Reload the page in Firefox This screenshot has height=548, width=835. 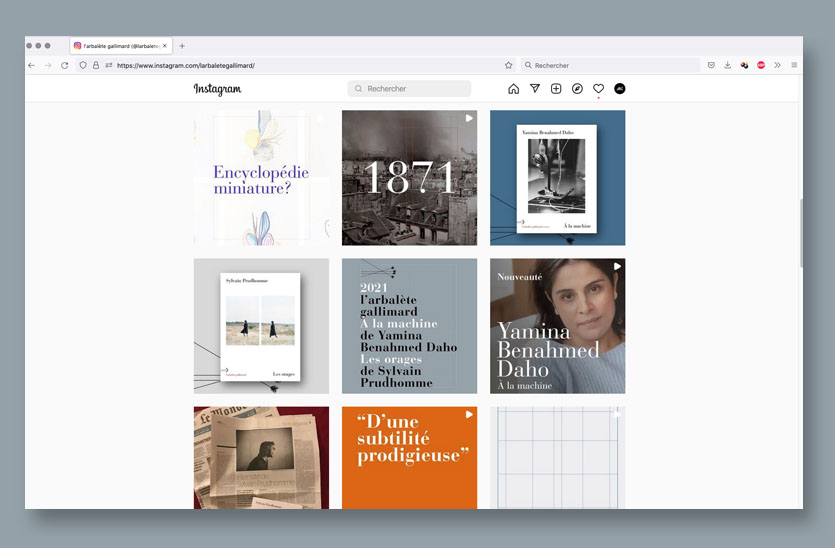tap(65, 65)
